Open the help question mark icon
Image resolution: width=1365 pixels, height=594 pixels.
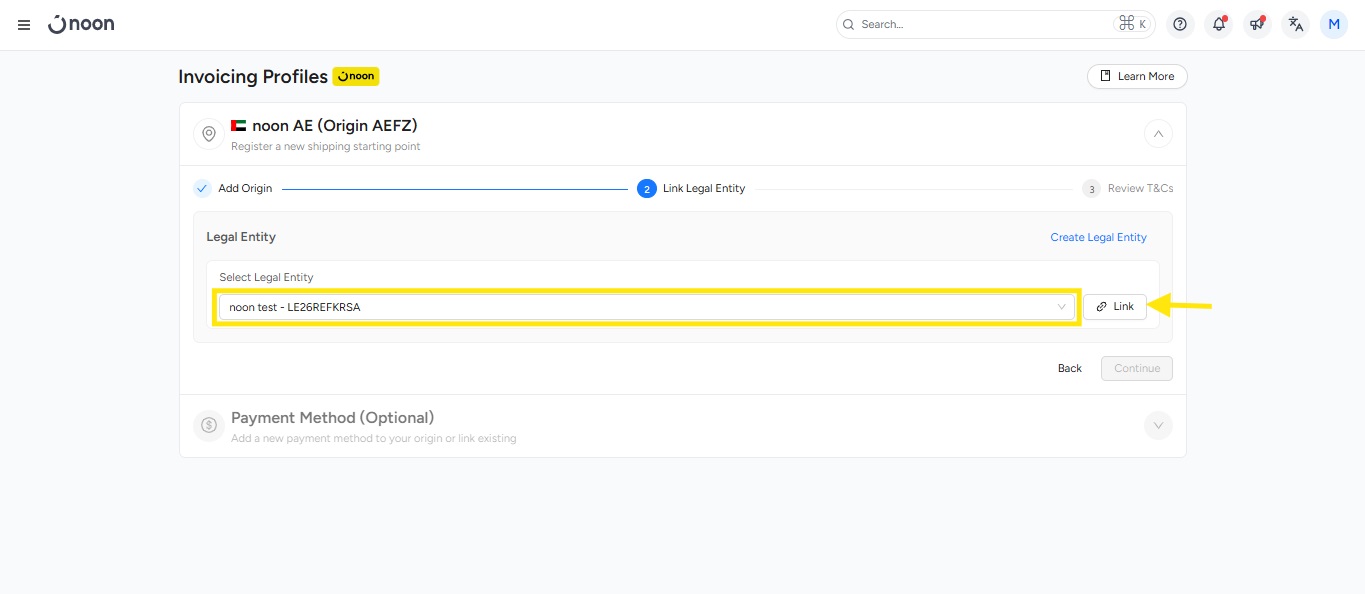click(1180, 25)
